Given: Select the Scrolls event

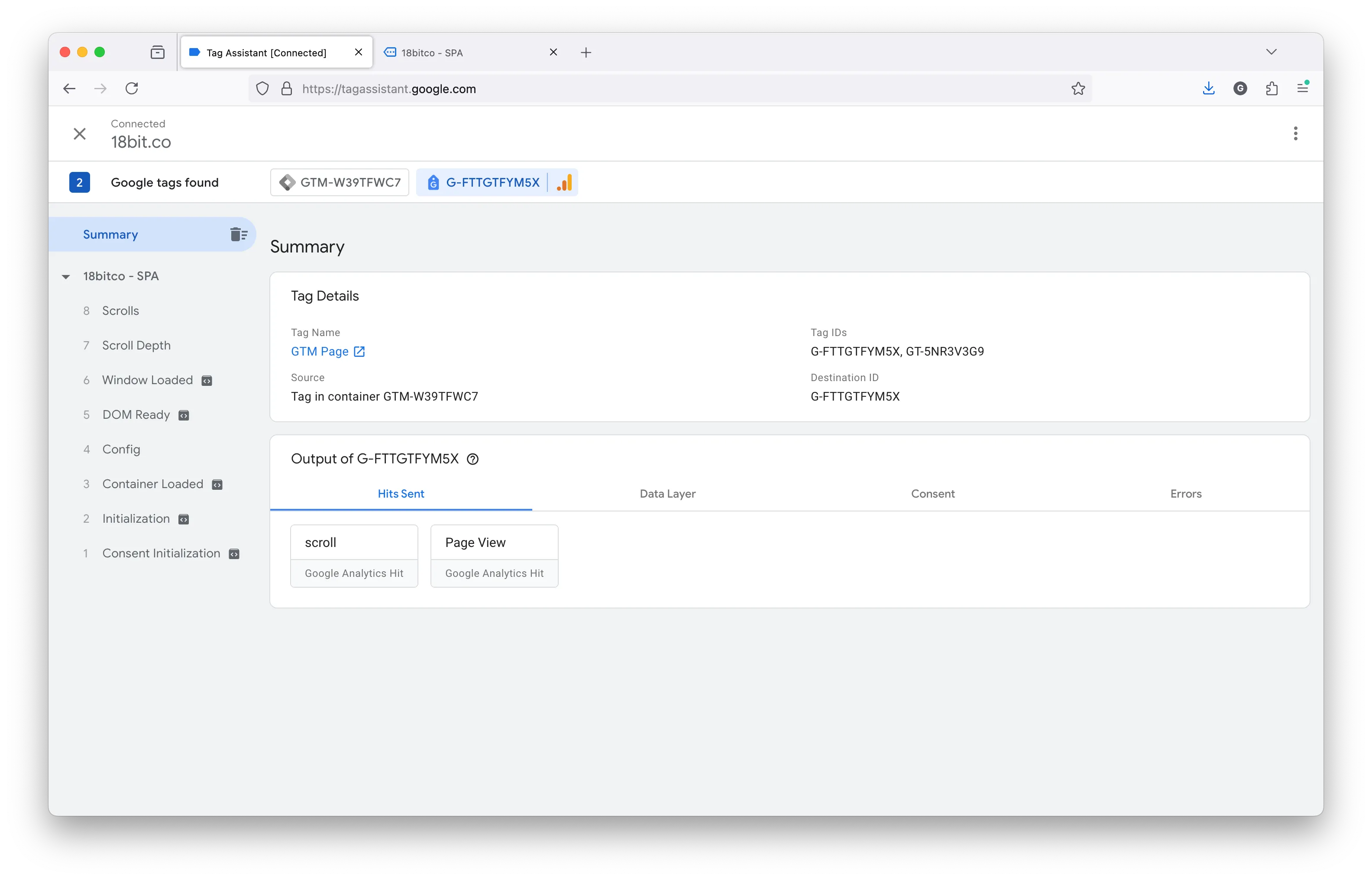Looking at the screenshot, I should (120, 311).
